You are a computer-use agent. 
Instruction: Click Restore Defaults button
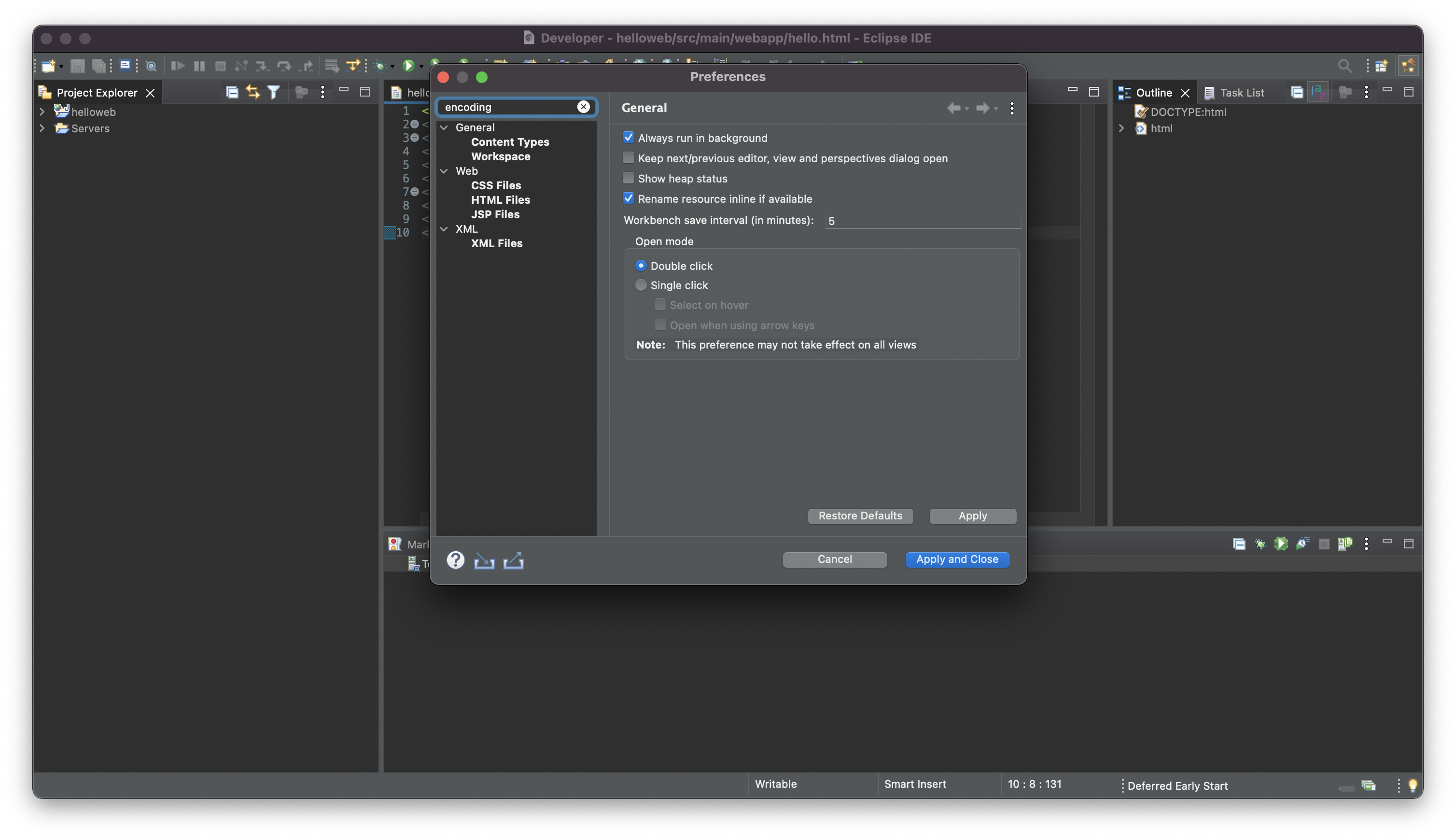click(860, 516)
